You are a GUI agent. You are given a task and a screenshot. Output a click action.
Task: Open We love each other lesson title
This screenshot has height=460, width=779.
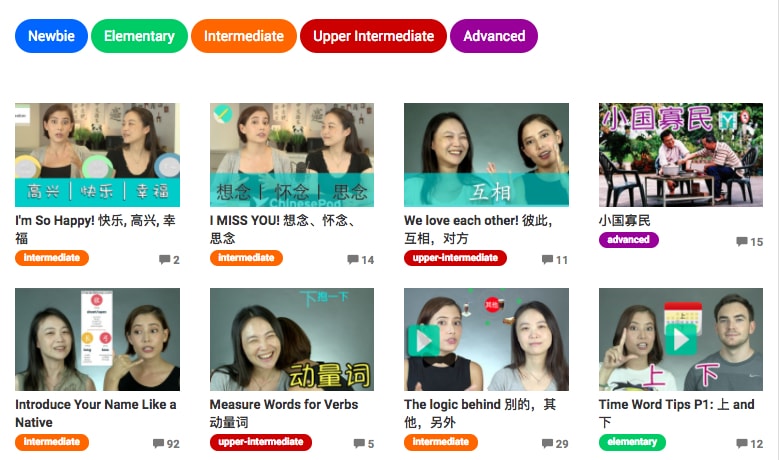pyautogui.click(x=478, y=229)
